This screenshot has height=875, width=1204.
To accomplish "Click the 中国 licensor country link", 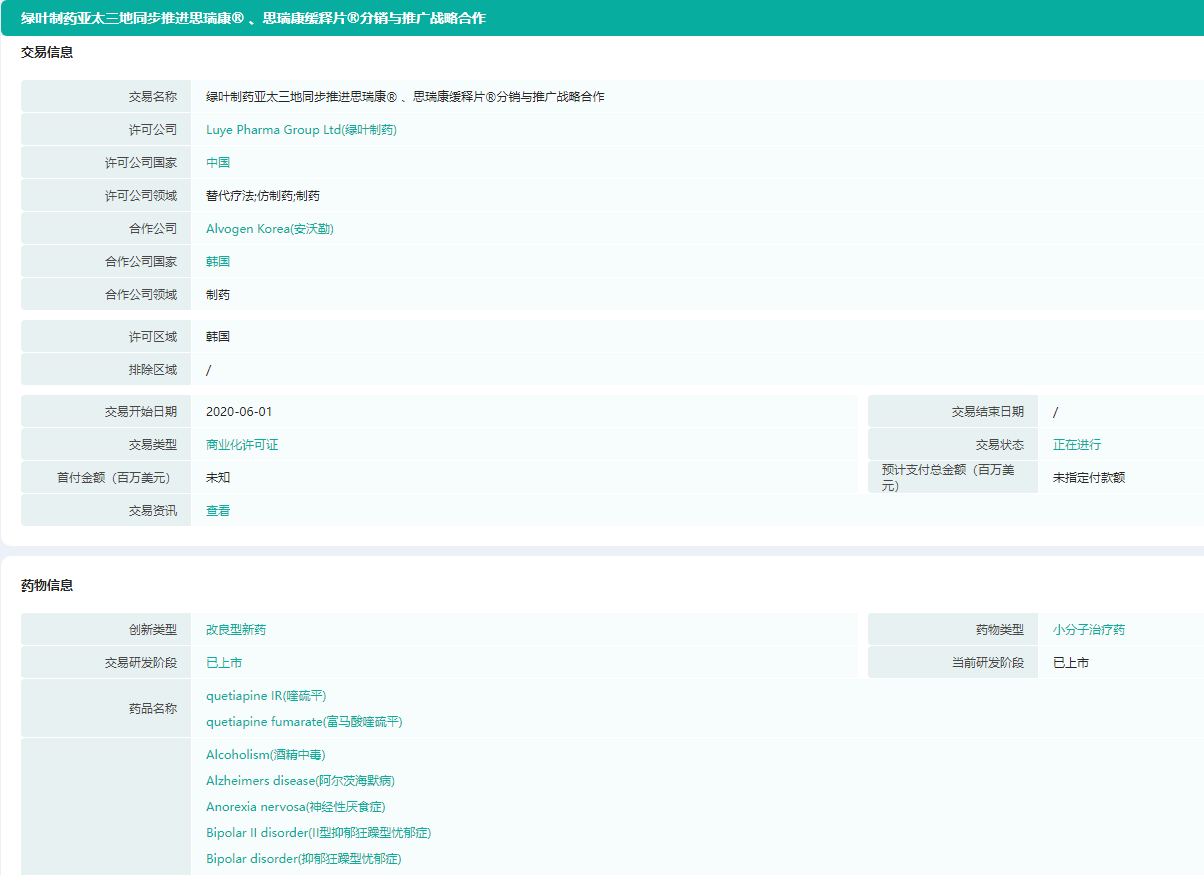I will click(218, 163).
